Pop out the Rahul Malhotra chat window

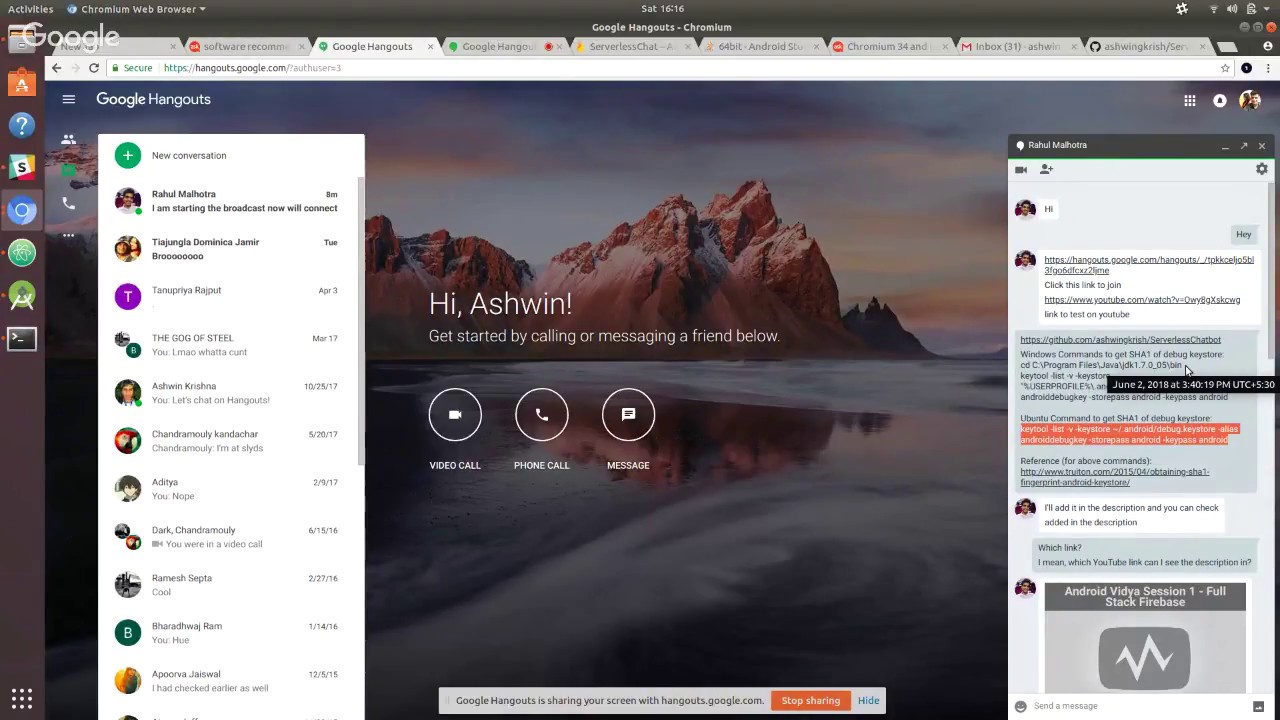coord(1243,146)
